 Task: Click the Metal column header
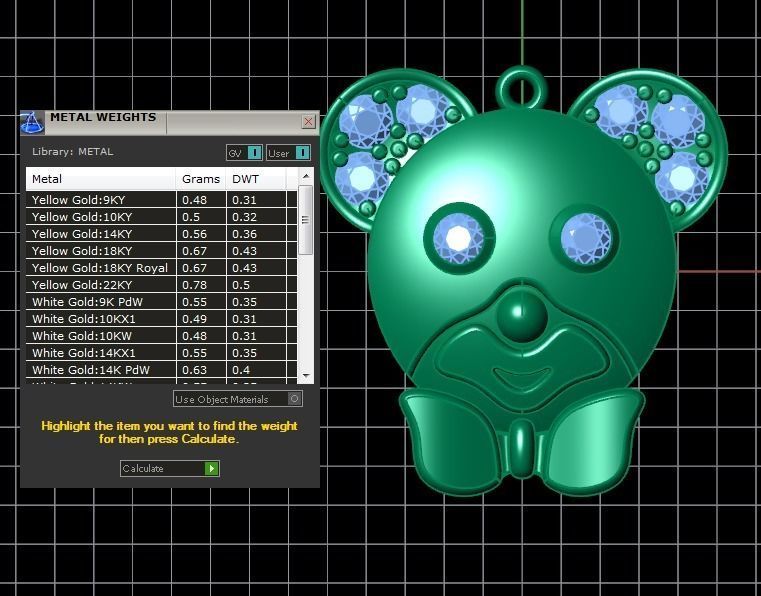click(x=100, y=179)
